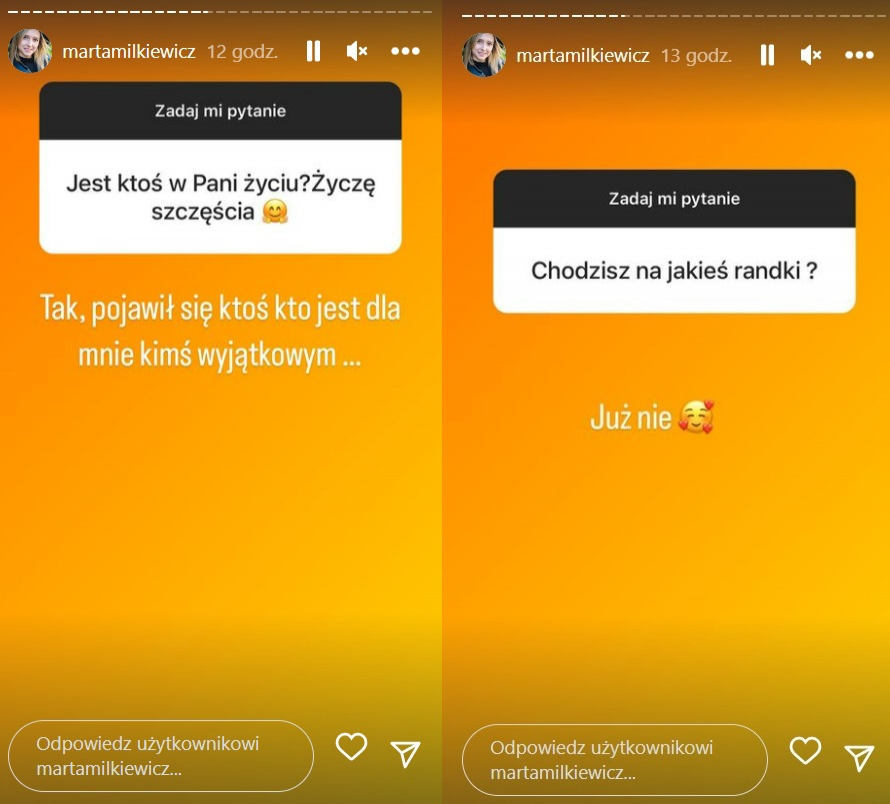
Task: Pause the left story playback
Action: point(313,51)
